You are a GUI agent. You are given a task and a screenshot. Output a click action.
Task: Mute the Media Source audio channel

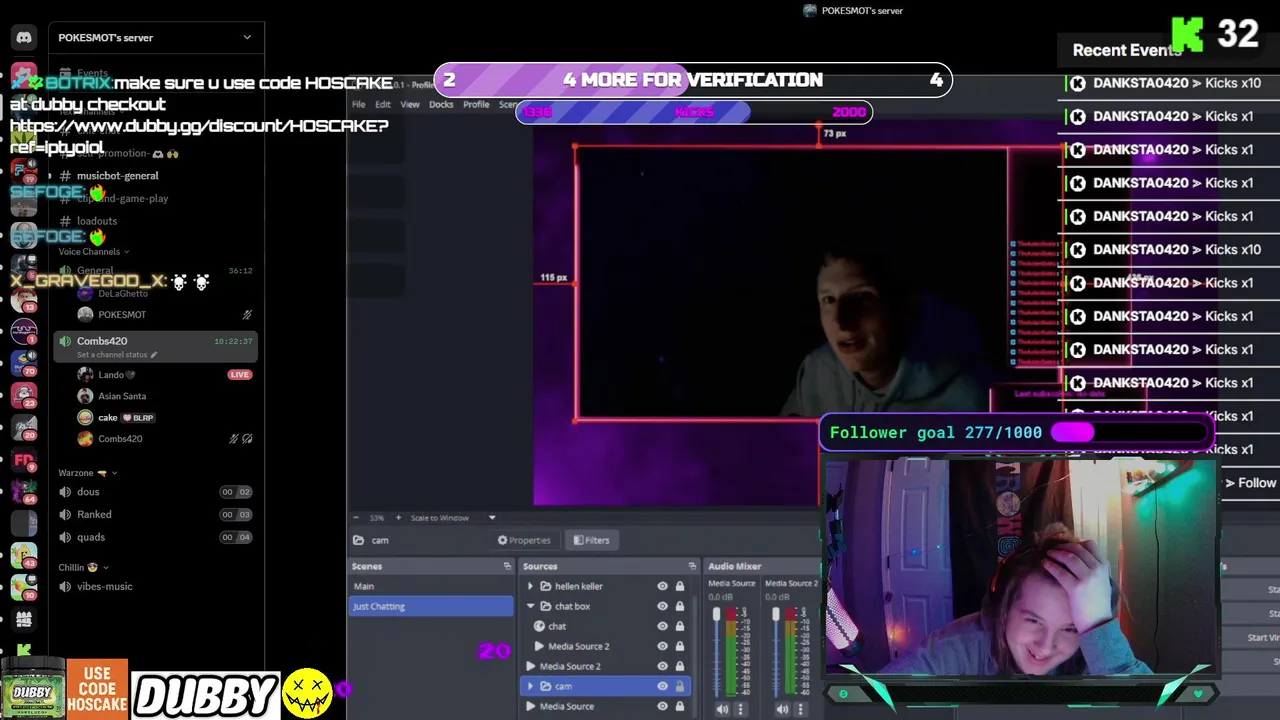pos(722,709)
